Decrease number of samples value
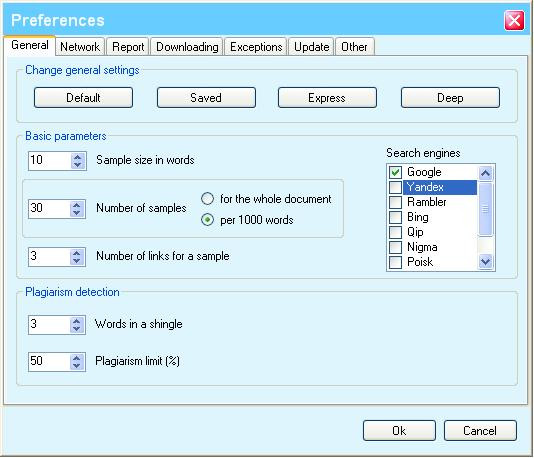The image size is (534, 458). pos(77,212)
